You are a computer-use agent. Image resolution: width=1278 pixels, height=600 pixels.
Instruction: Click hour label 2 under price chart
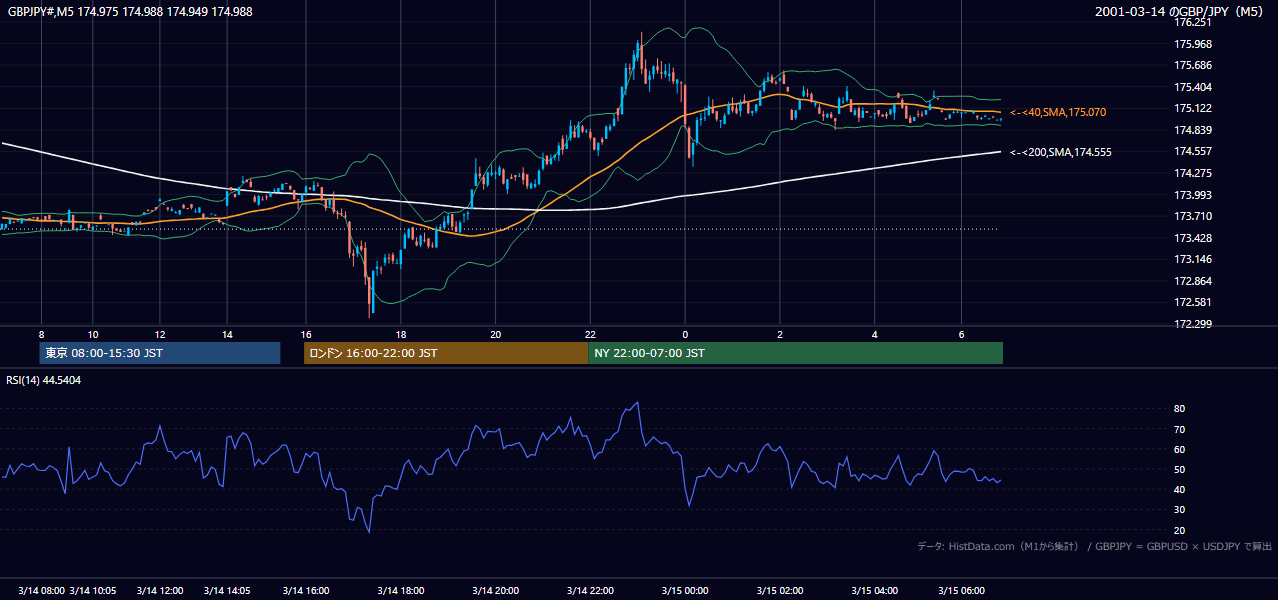pyautogui.click(x=780, y=334)
